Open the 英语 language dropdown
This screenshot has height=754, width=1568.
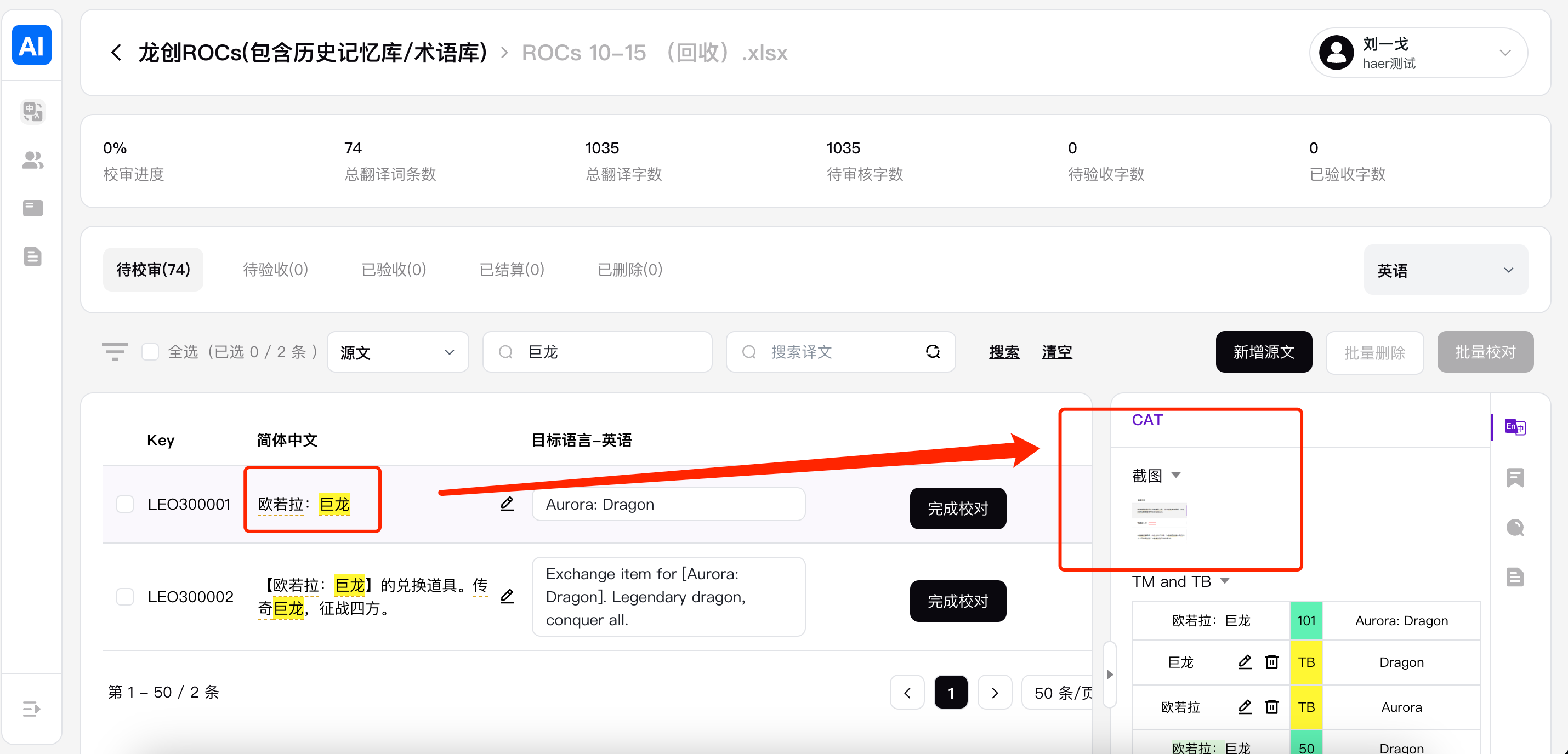1445,270
